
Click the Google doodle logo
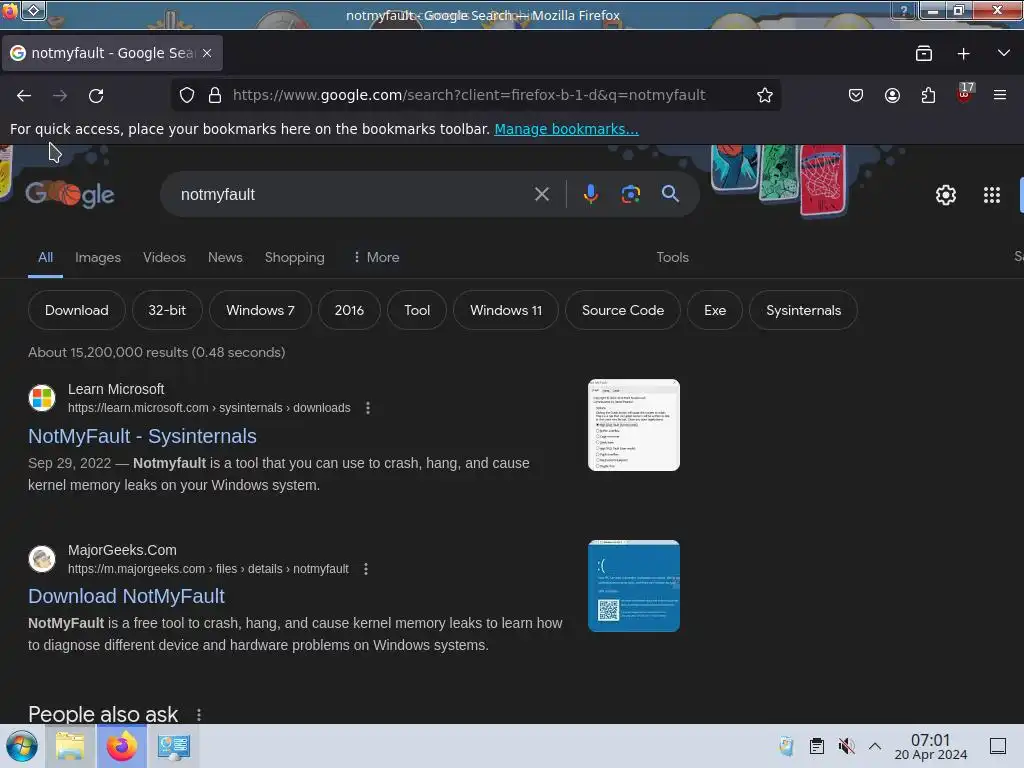[x=70, y=194]
